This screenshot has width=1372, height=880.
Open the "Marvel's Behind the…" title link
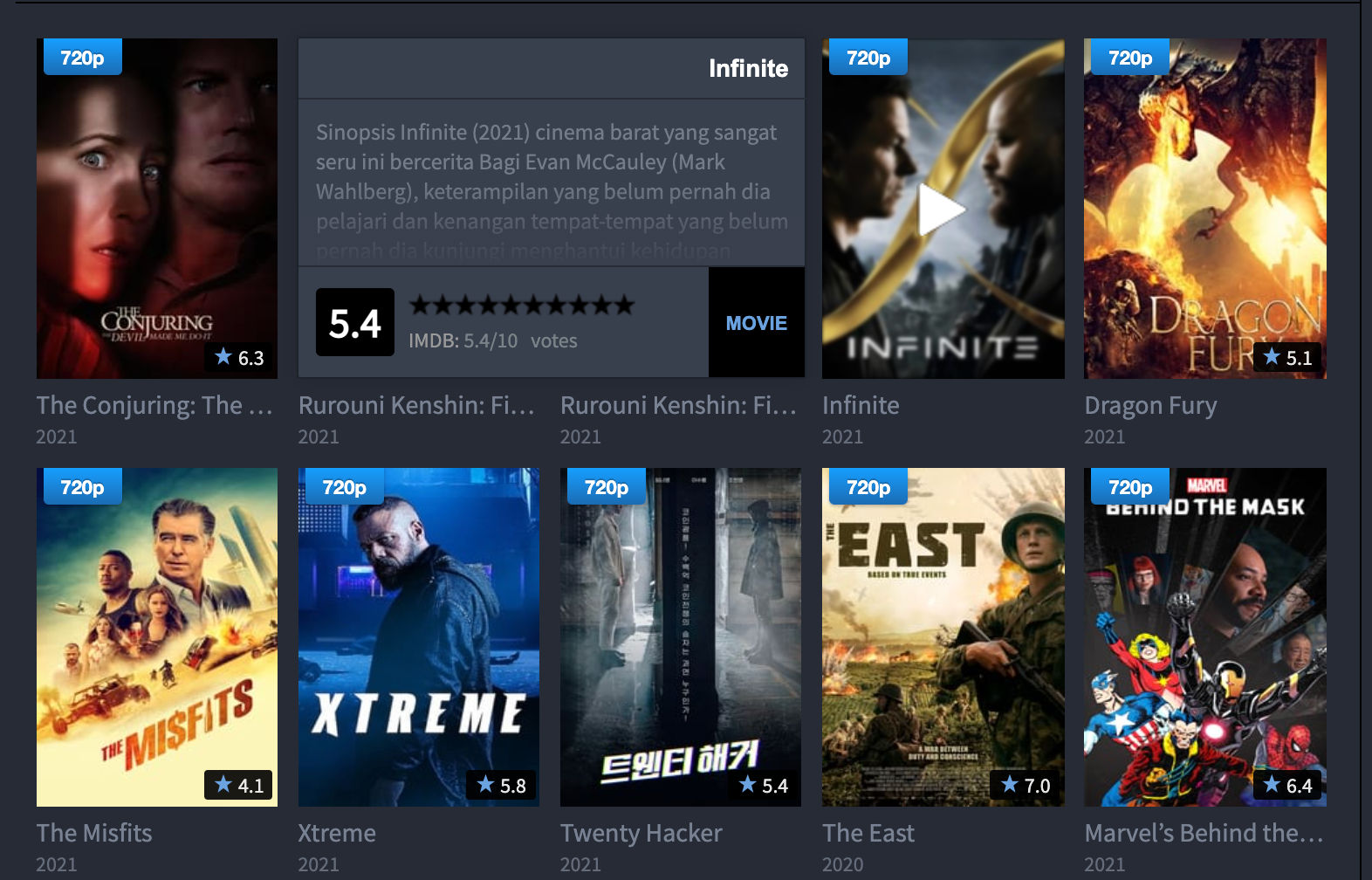pos(1204,833)
